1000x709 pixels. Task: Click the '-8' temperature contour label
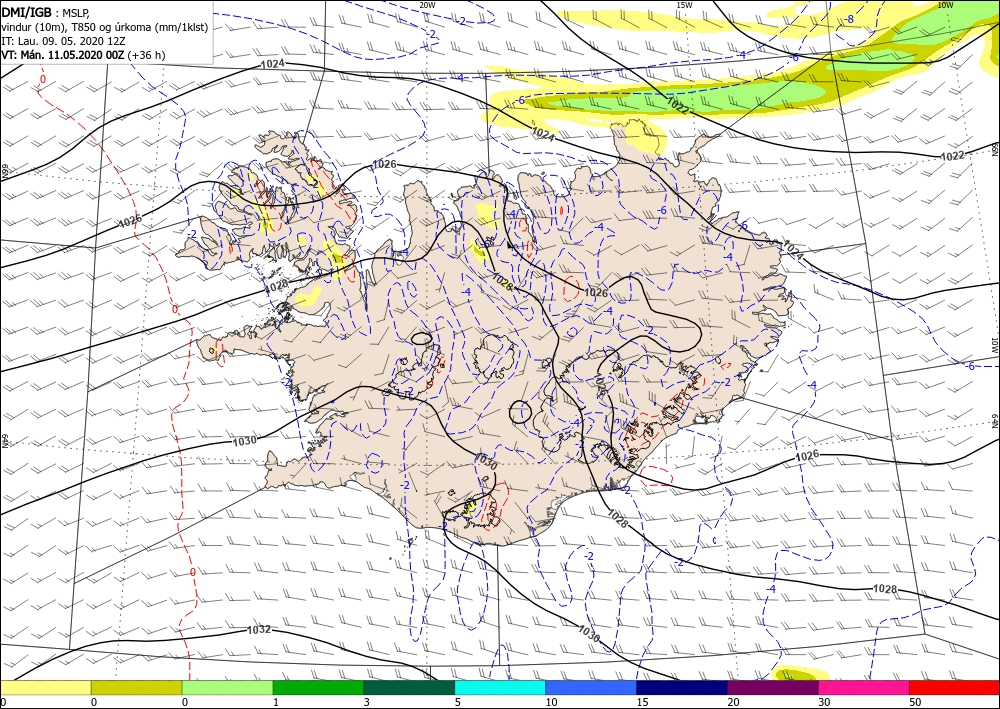point(849,19)
